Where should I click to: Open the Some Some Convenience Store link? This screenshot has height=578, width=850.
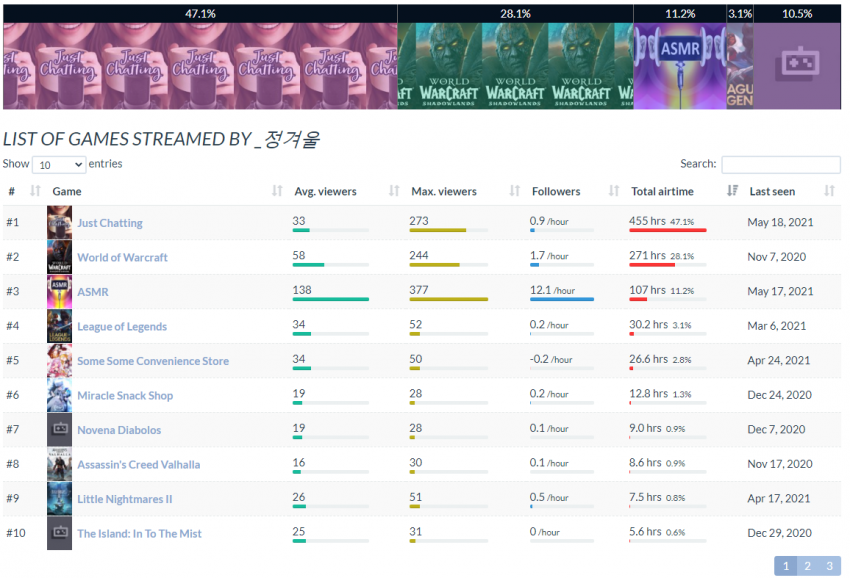click(153, 361)
